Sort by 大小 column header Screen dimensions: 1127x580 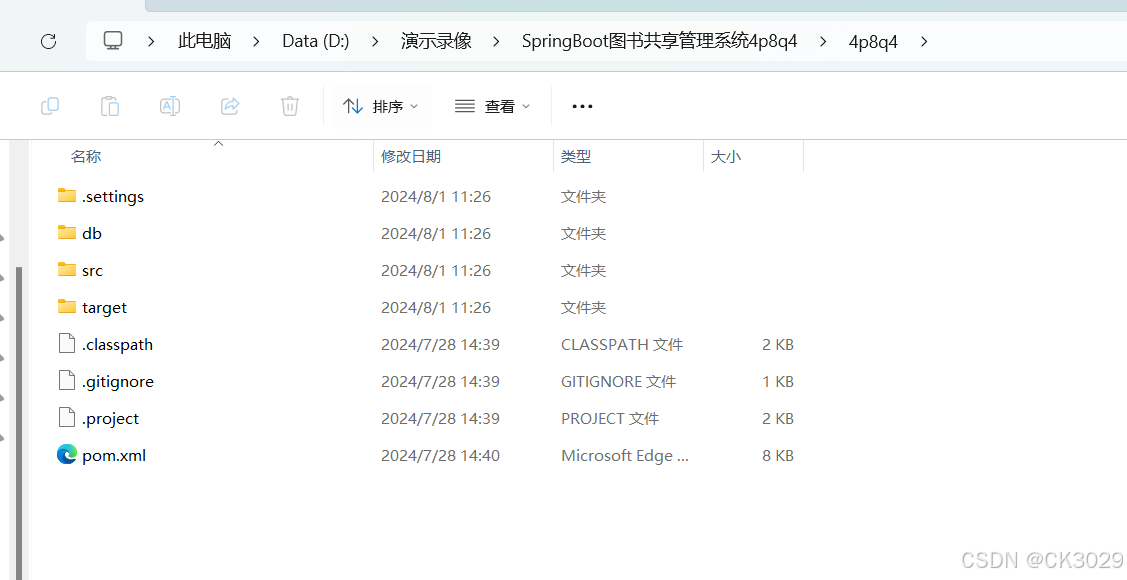click(725, 156)
